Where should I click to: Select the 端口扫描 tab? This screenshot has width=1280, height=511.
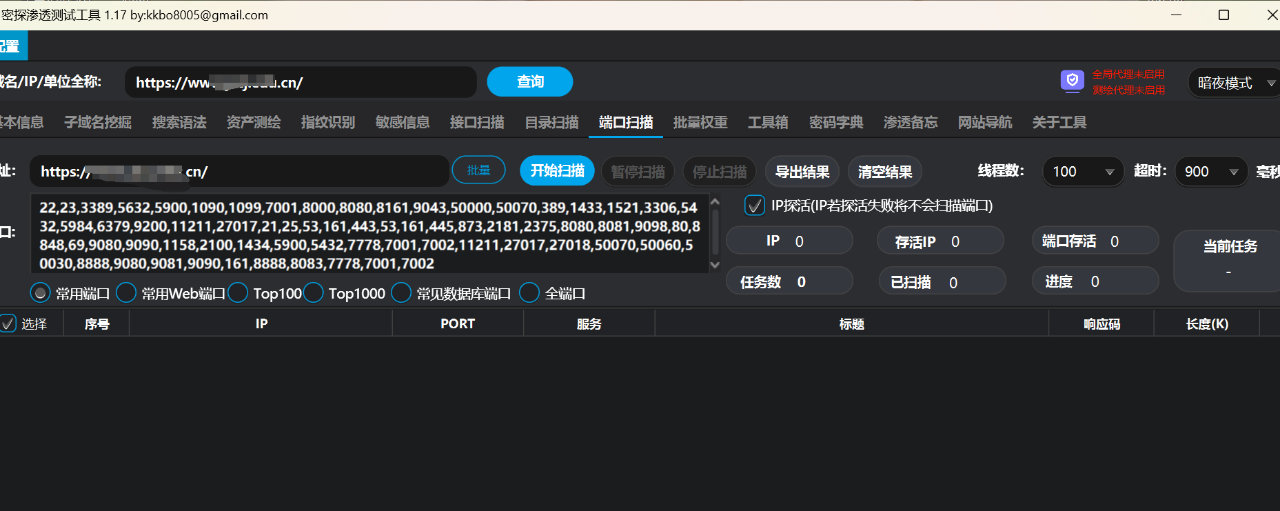click(x=626, y=122)
